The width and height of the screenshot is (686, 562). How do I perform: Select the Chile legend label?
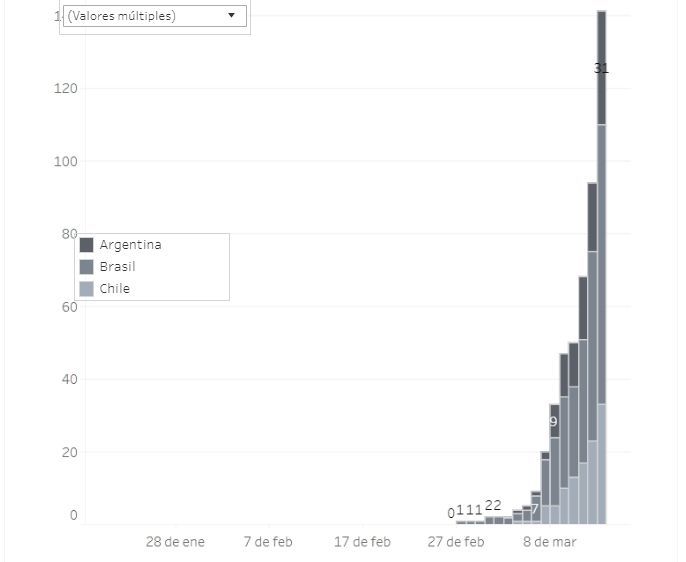click(x=114, y=289)
